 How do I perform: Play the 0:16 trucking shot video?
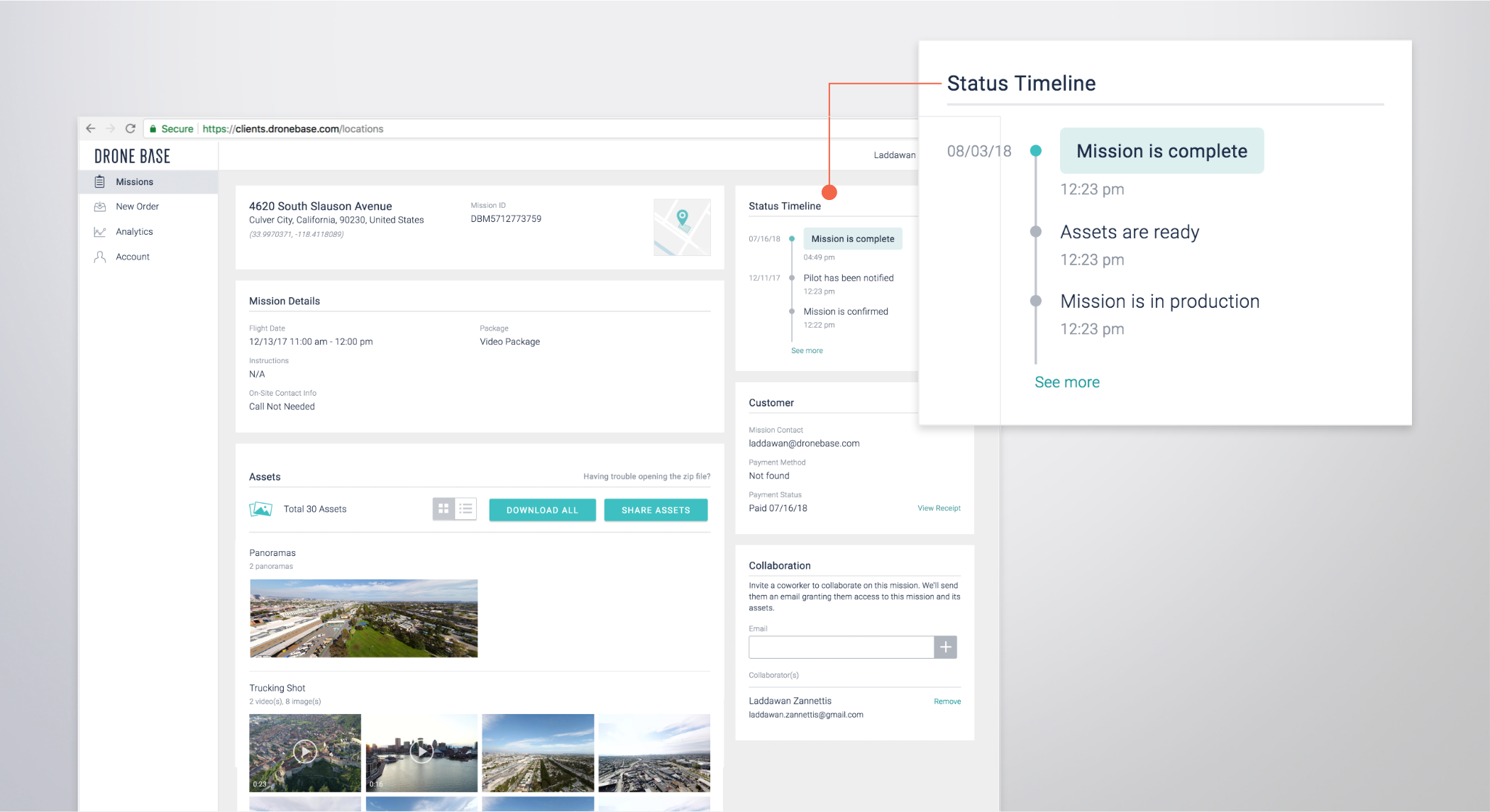pyautogui.click(x=421, y=752)
